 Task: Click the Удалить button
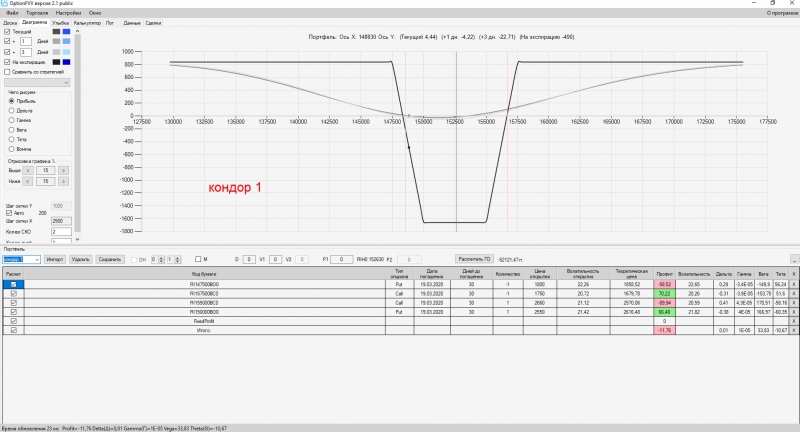(81, 260)
